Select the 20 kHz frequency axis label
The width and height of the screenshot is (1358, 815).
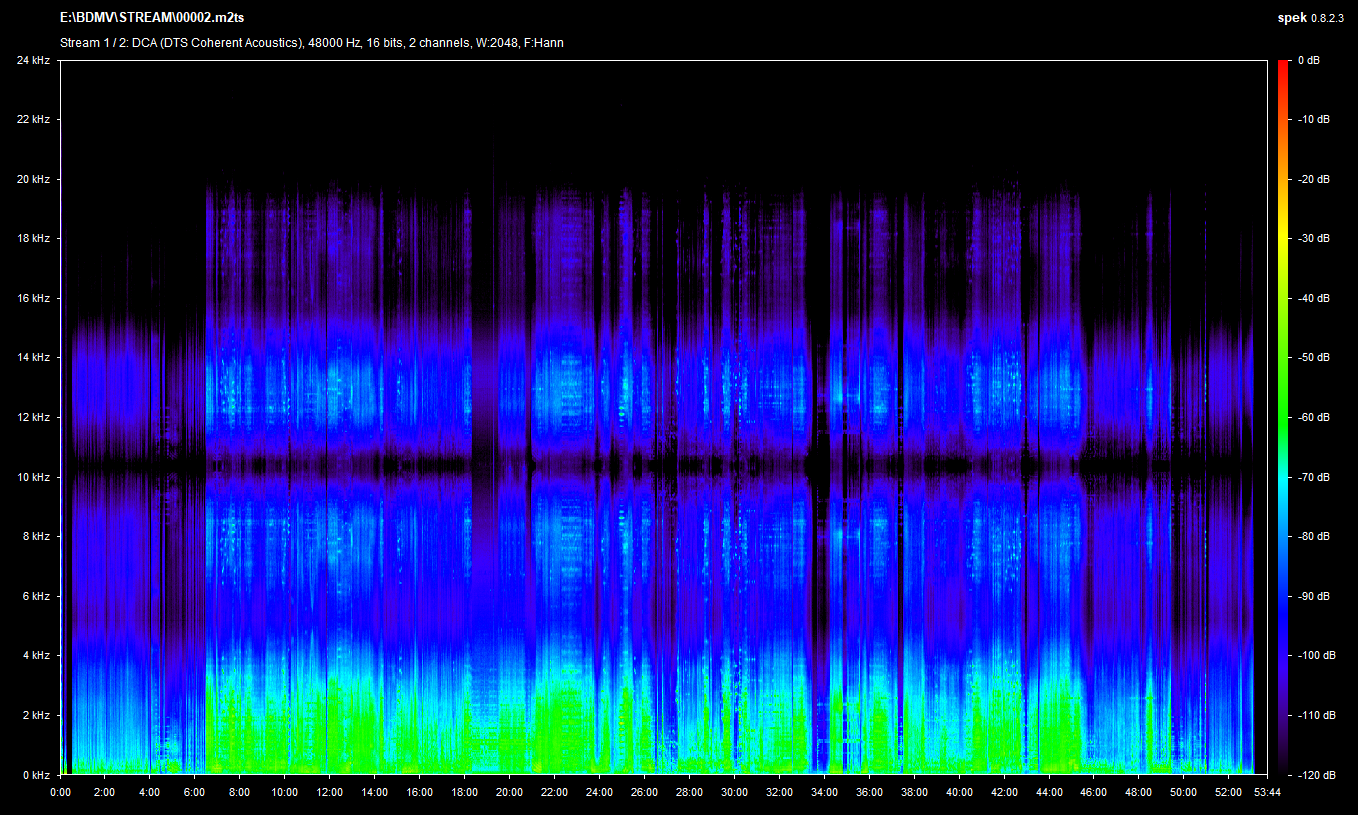[x=33, y=179]
